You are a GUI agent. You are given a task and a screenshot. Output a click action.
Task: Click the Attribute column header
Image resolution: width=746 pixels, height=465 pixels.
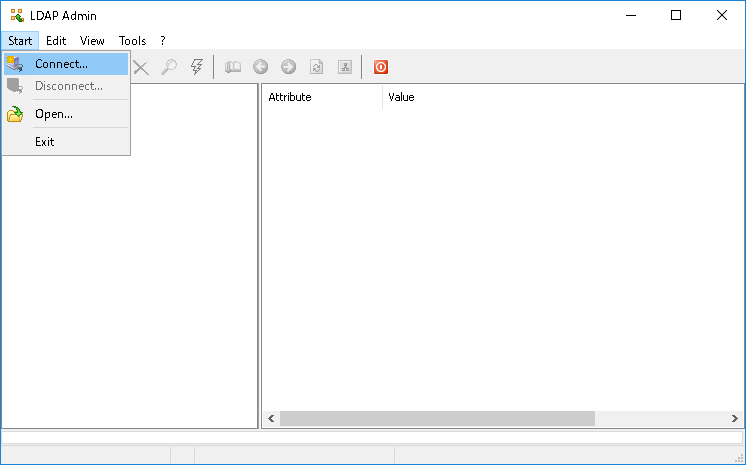(322, 97)
